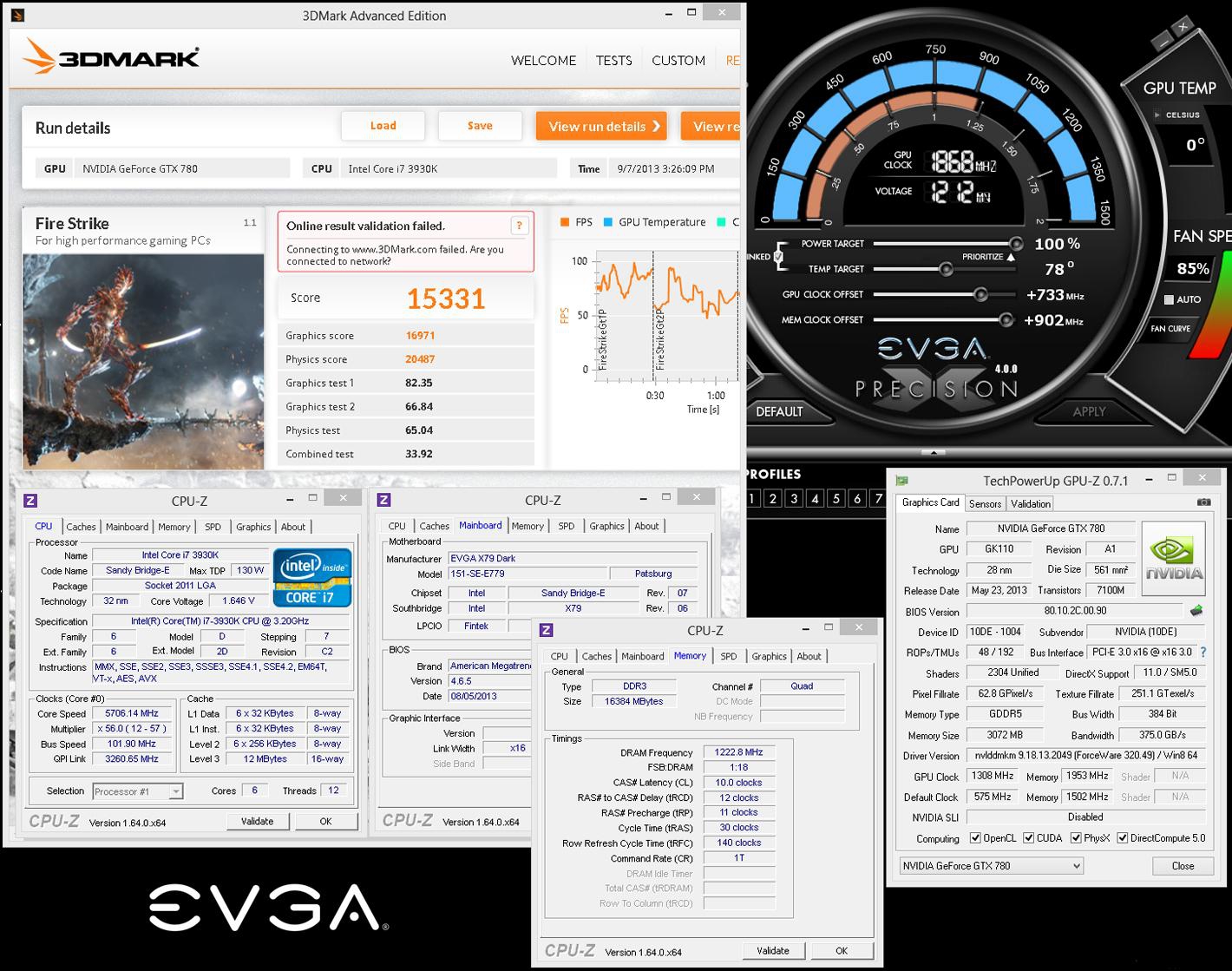
Task: Click the GPU-Z screenshot camera icon
Action: [x=1203, y=502]
